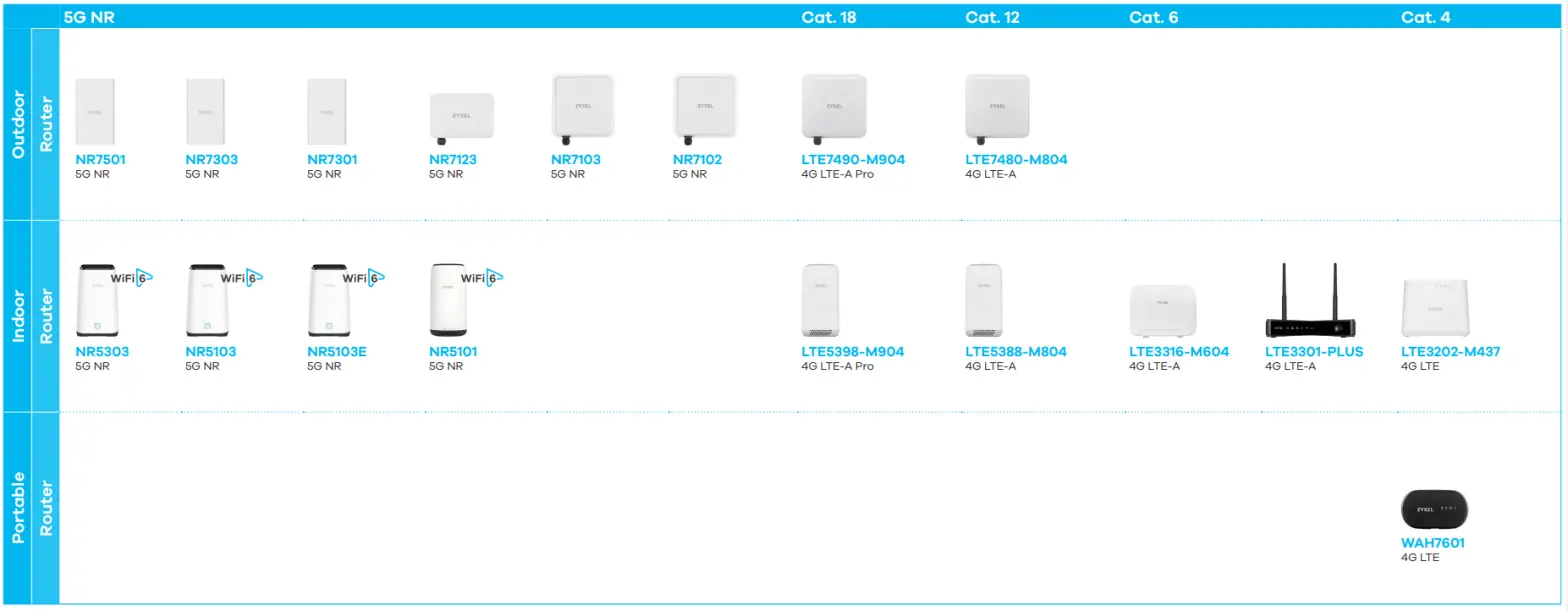This screenshot has width=1568, height=611.
Task: Open the NR7103 model link
Action: (x=577, y=159)
